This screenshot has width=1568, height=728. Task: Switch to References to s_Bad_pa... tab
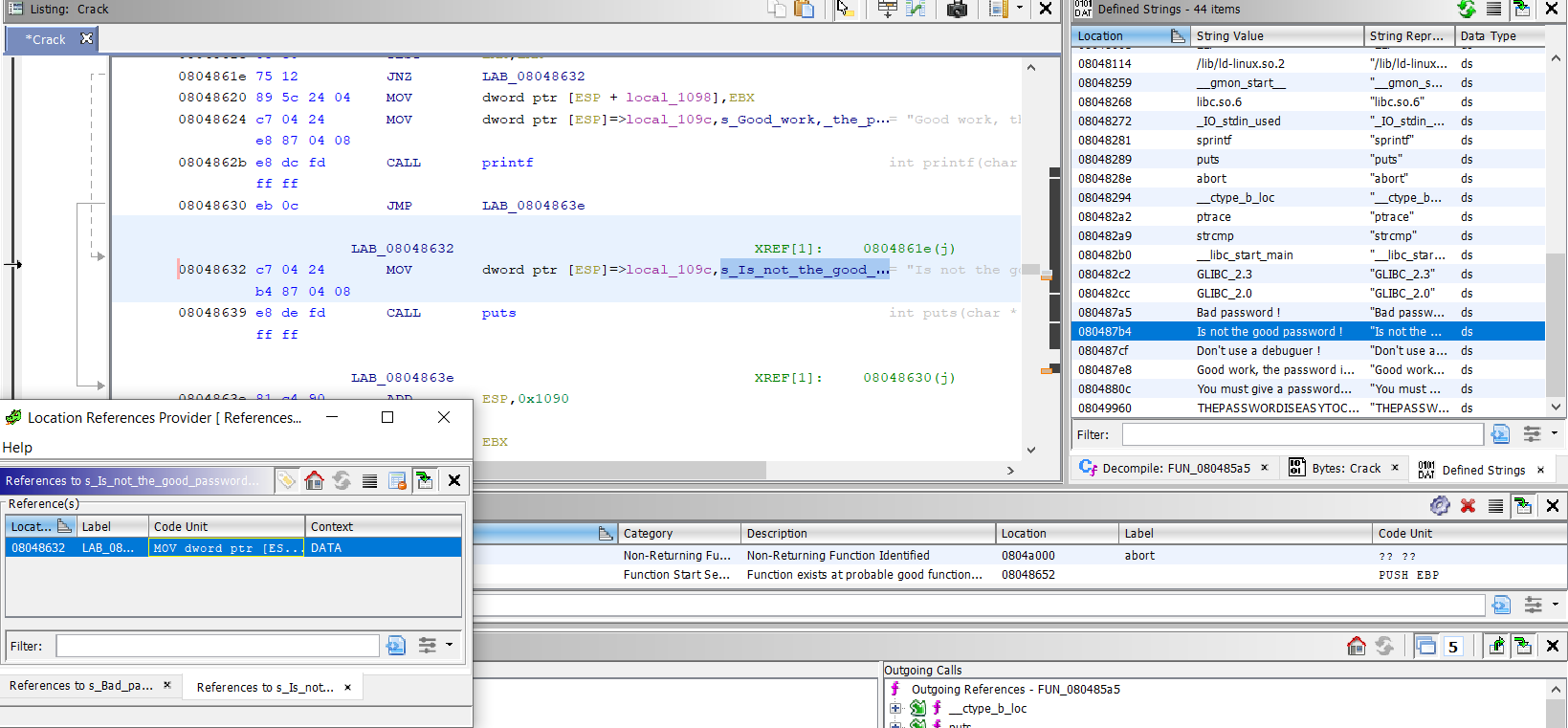coord(81,686)
